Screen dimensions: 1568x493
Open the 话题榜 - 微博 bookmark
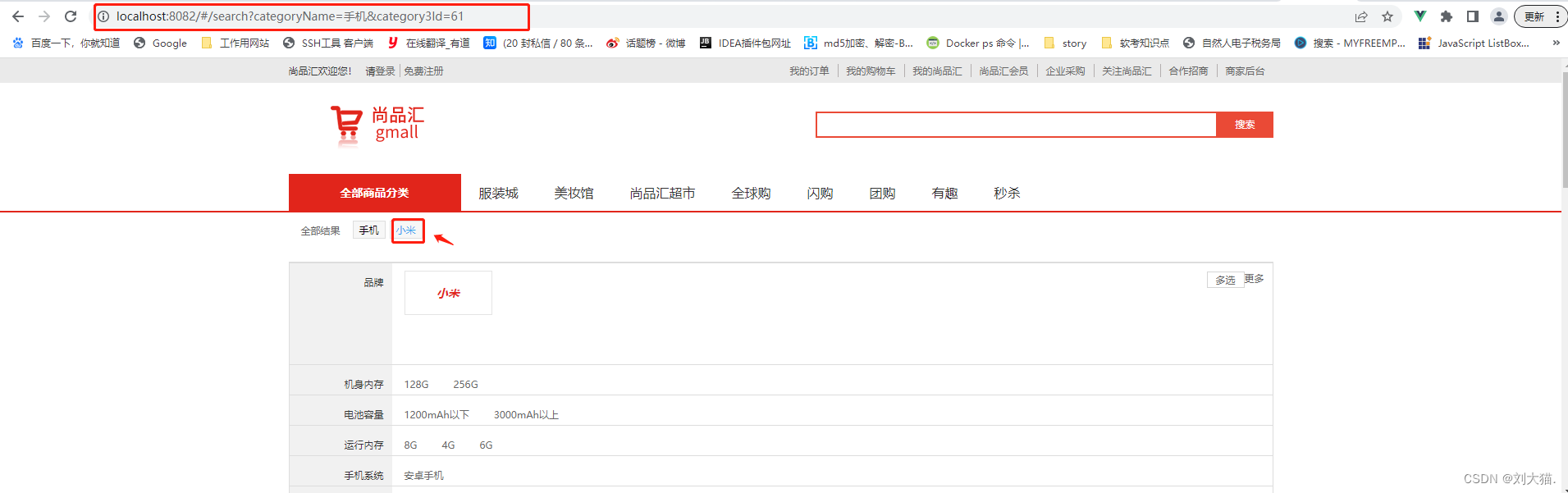[x=646, y=43]
